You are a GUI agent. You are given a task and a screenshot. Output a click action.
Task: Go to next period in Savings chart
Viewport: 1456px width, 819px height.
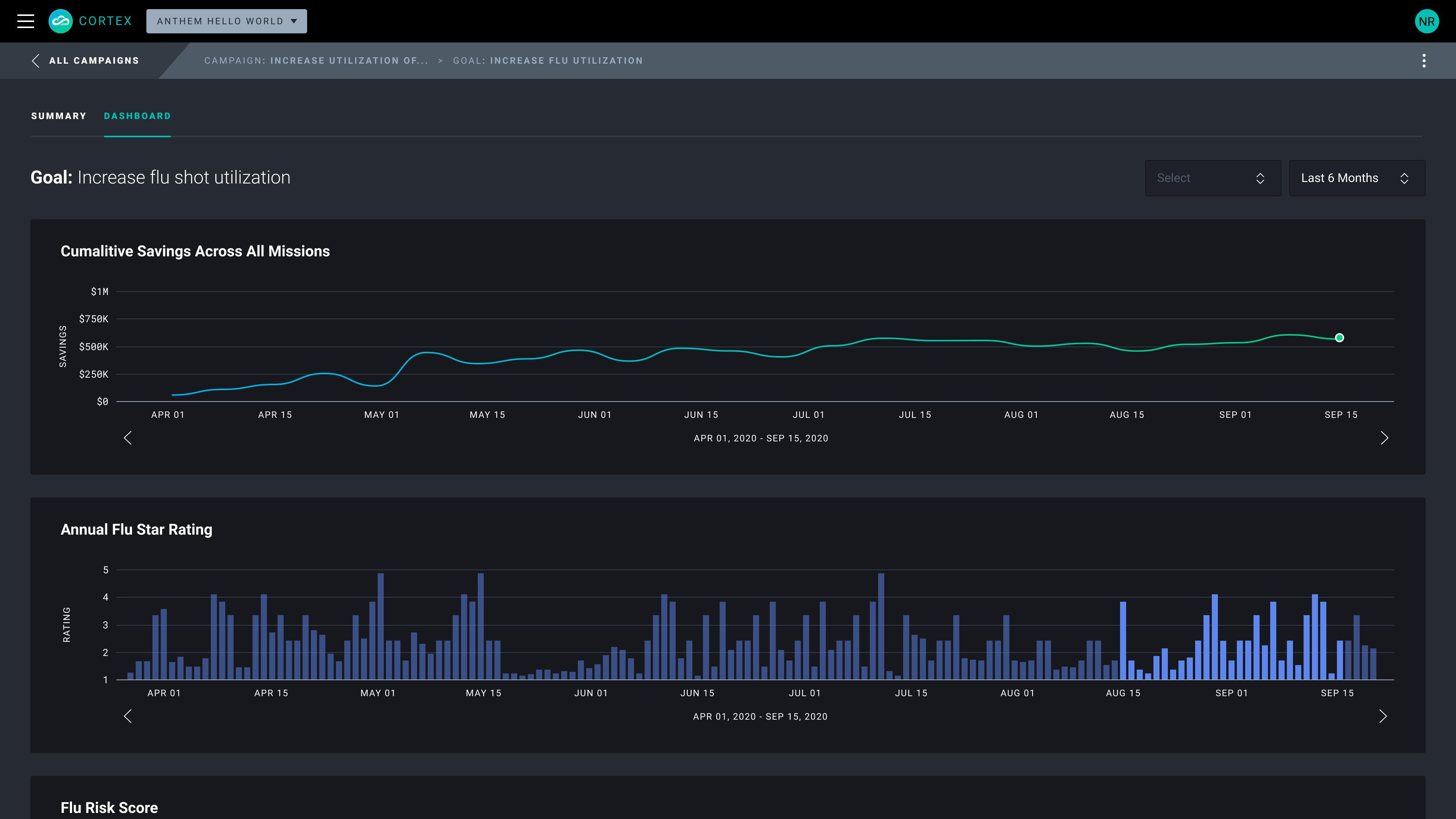coord(1384,438)
